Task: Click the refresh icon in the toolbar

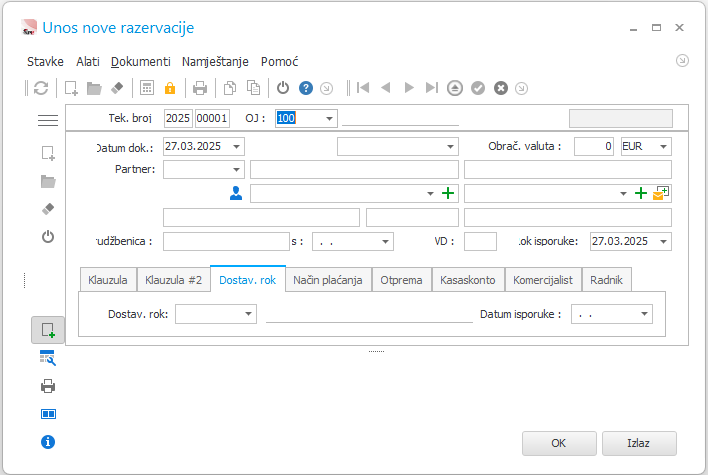Action: point(41,88)
